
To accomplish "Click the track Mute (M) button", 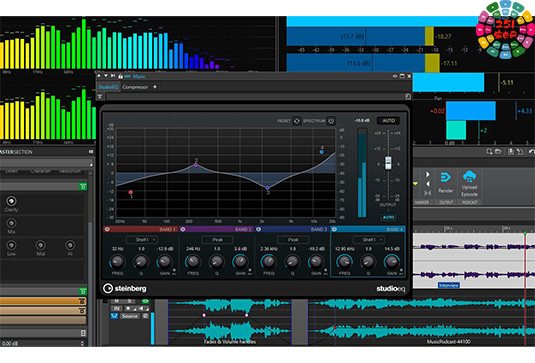I will [x=117, y=301].
